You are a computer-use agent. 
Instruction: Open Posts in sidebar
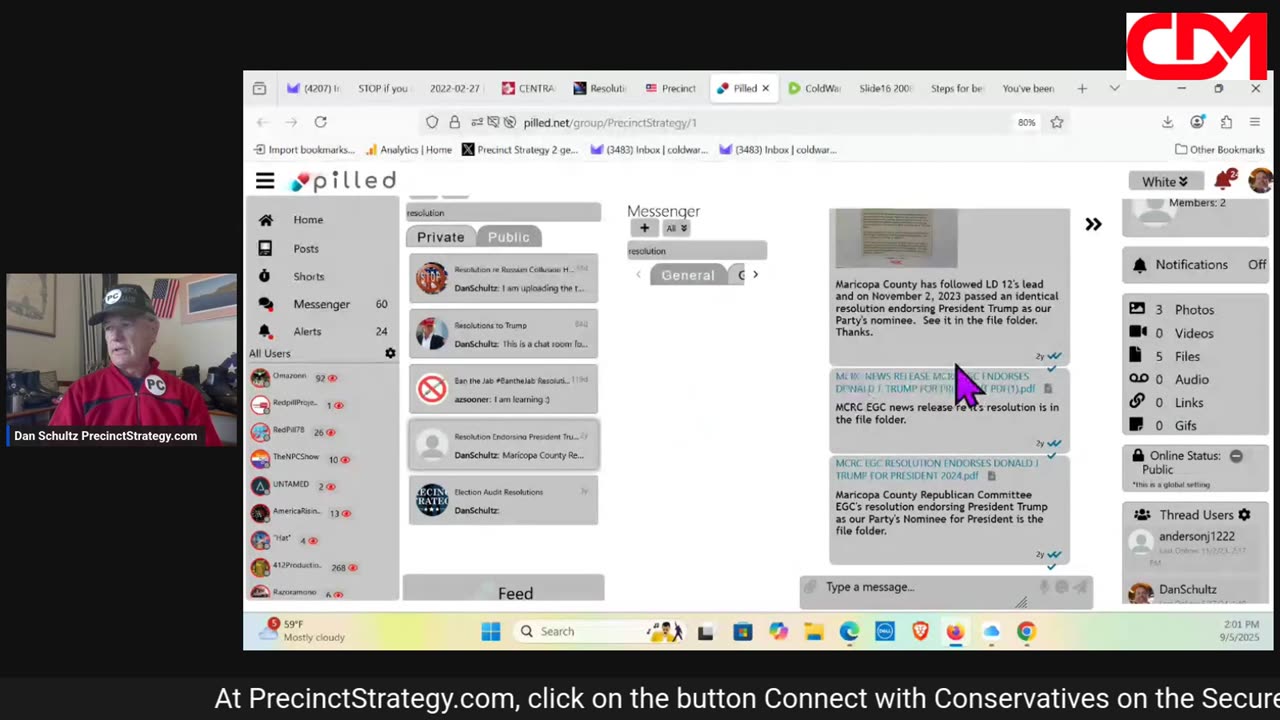[x=306, y=249]
